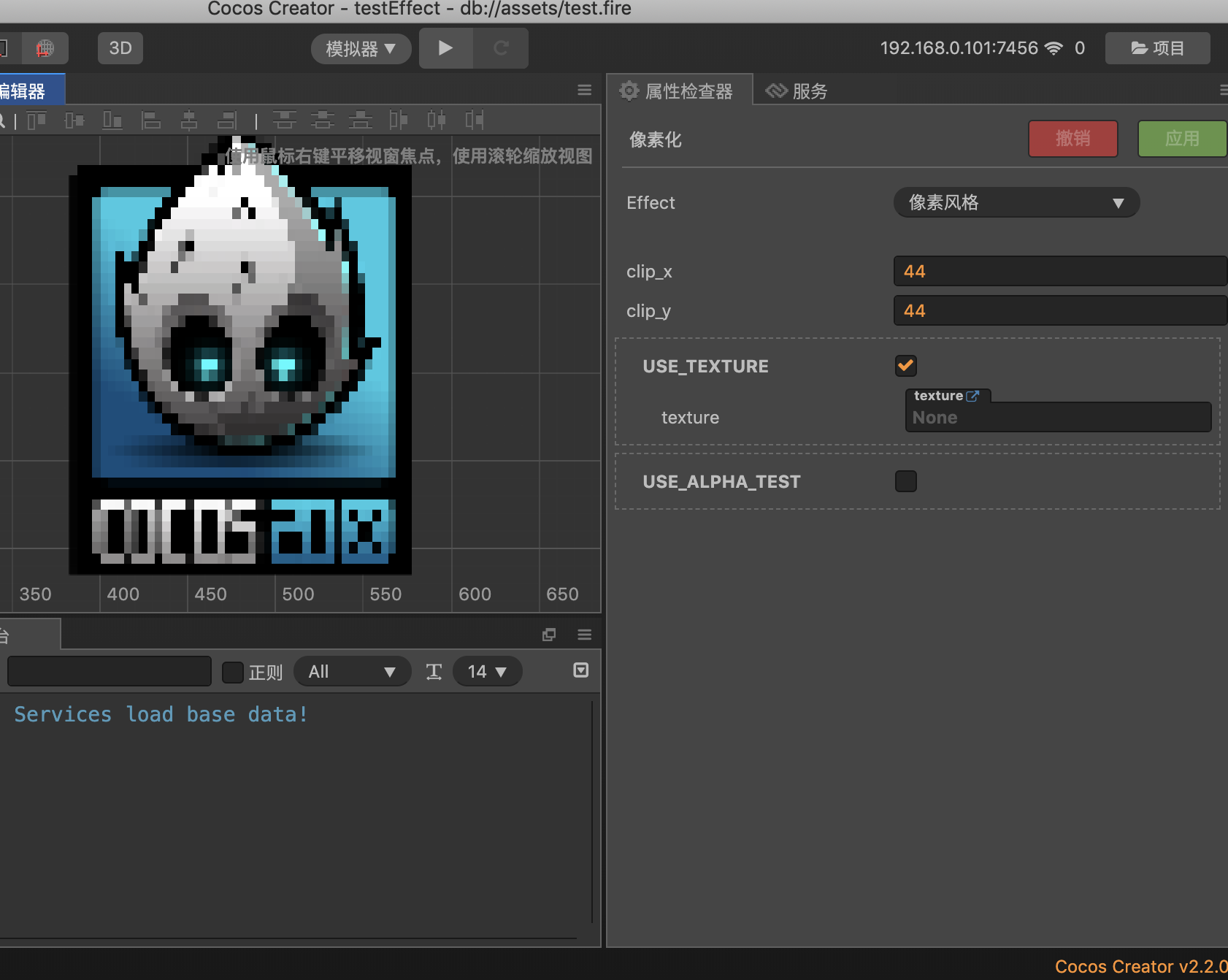Select the 'Services load base data!' log
The image size is (1228, 980).
click(161, 714)
